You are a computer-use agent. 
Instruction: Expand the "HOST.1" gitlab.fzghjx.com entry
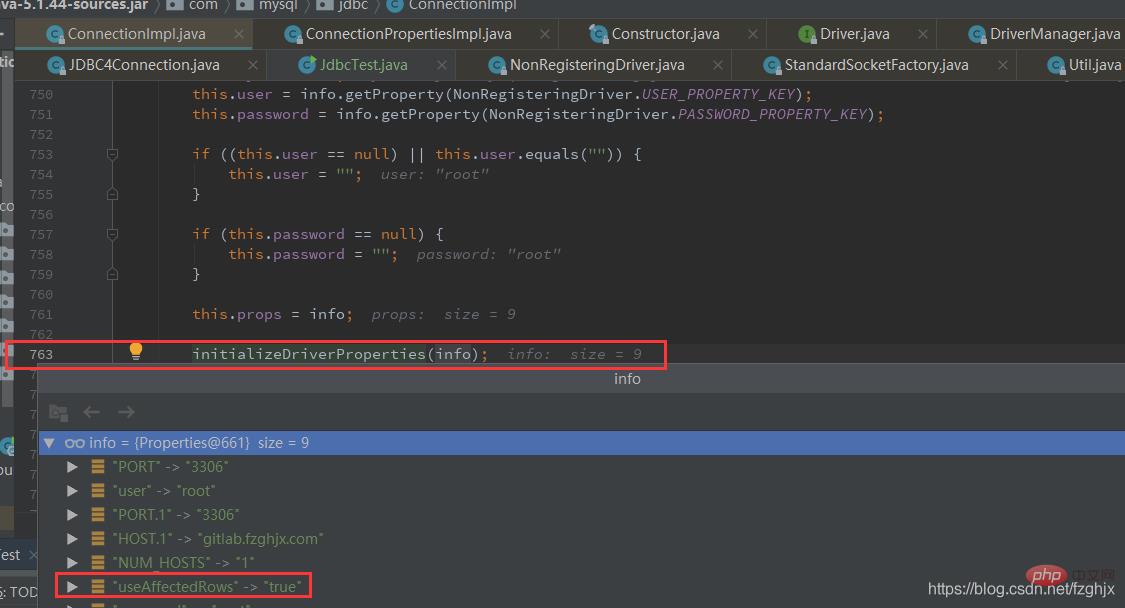(71, 539)
